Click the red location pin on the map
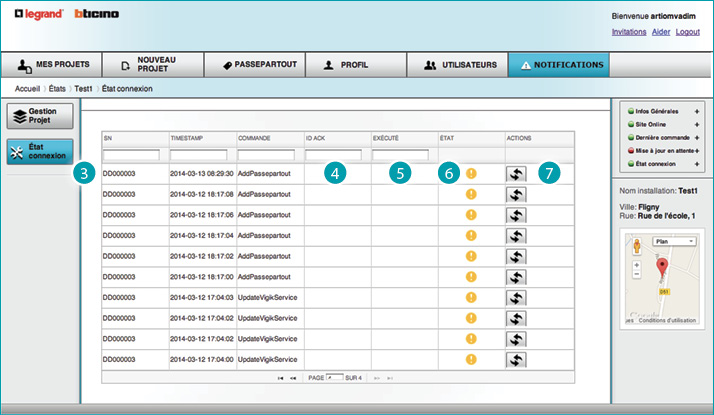This screenshot has width=714, height=415. pyautogui.click(x=660, y=266)
